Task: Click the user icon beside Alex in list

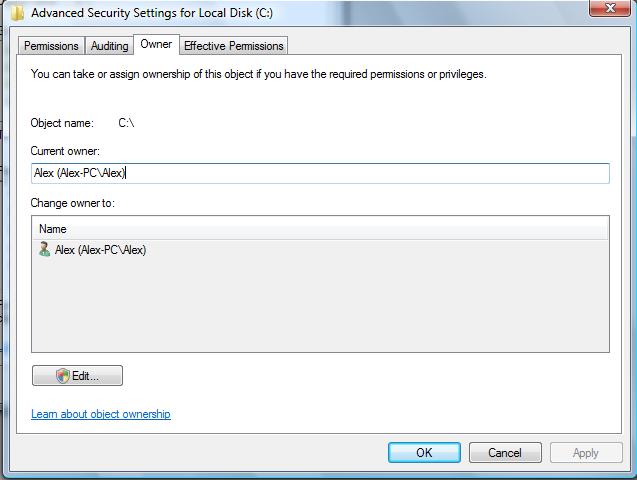Action: tap(44, 250)
